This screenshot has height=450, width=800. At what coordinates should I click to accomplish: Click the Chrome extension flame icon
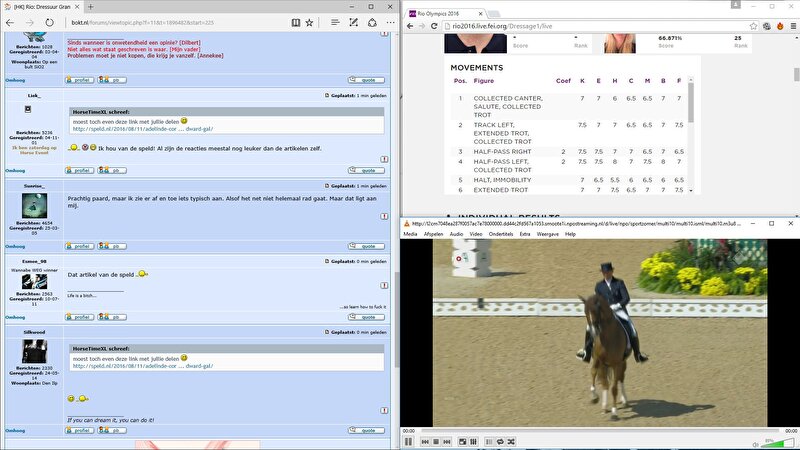780,26
